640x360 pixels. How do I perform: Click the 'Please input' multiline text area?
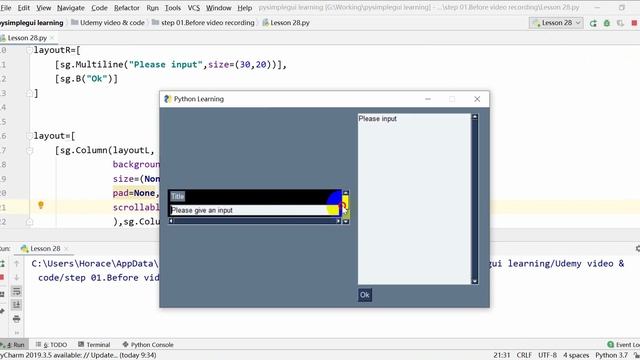pos(414,199)
